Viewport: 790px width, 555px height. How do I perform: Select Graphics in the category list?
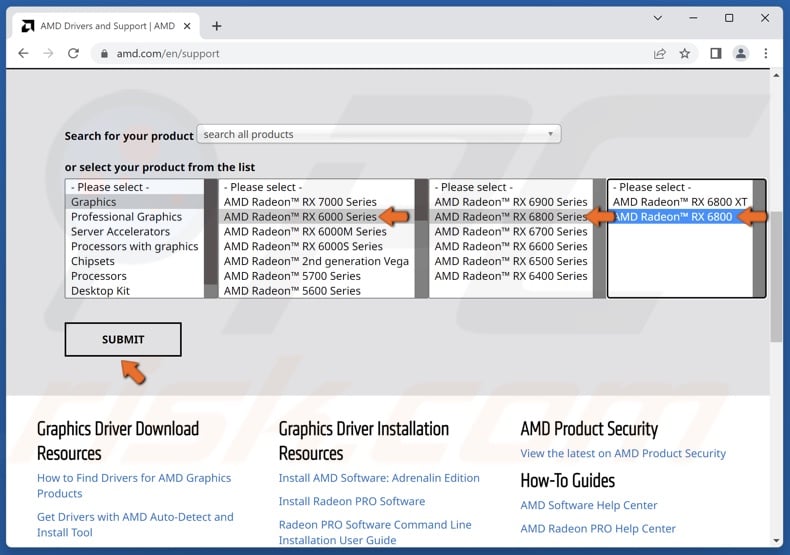135,202
